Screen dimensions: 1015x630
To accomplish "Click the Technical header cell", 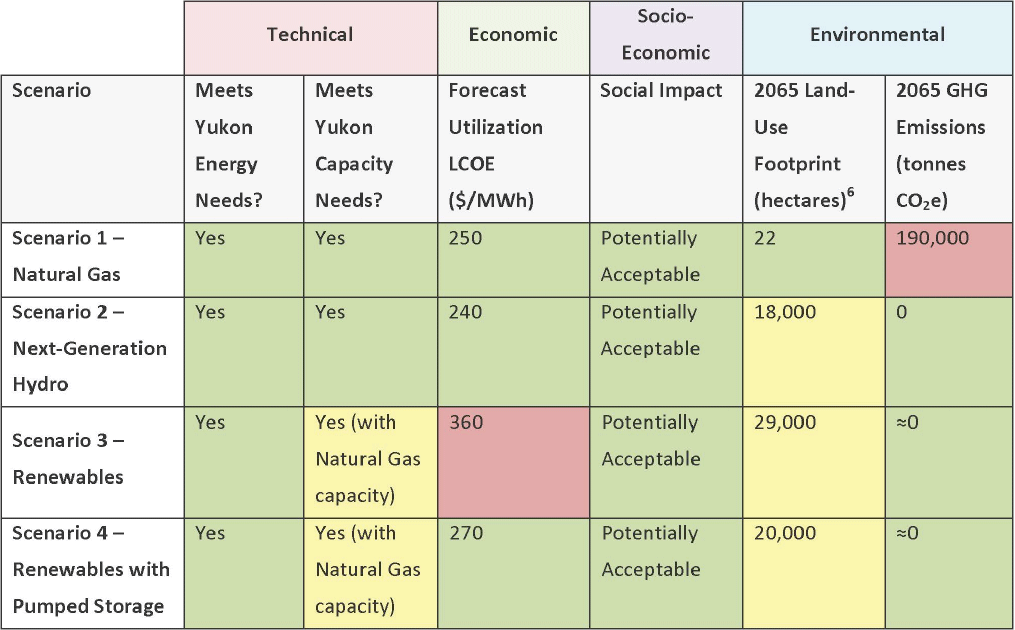I will tap(310, 35).
